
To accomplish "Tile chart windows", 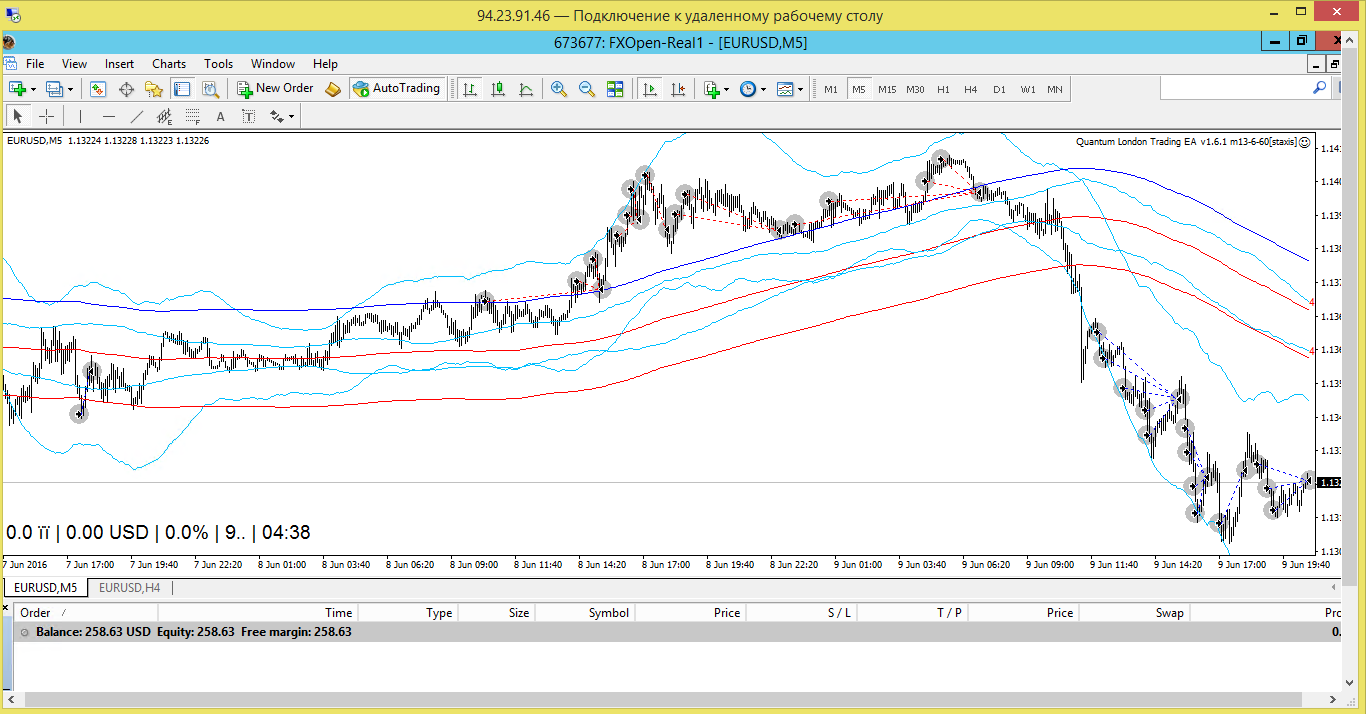I will (615, 89).
